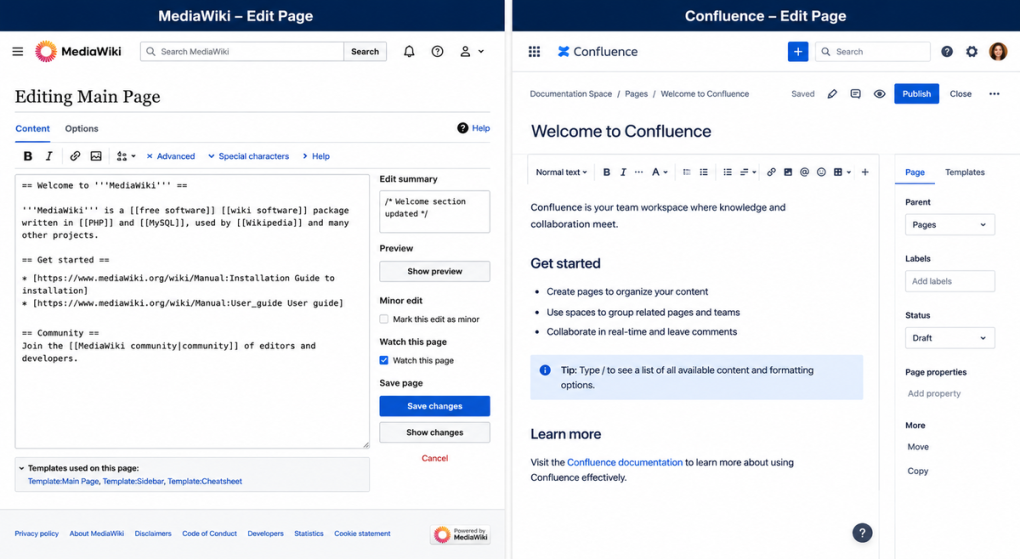
Task: Click the insert plus icon in Confluence toolbar
Action: (x=865, y=172)
